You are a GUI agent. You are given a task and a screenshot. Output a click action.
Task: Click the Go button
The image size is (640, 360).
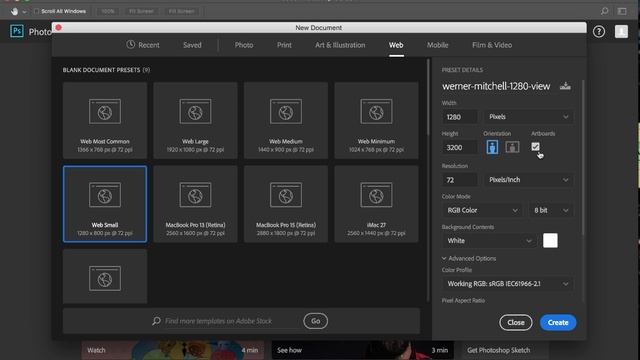tap(316, 321)
